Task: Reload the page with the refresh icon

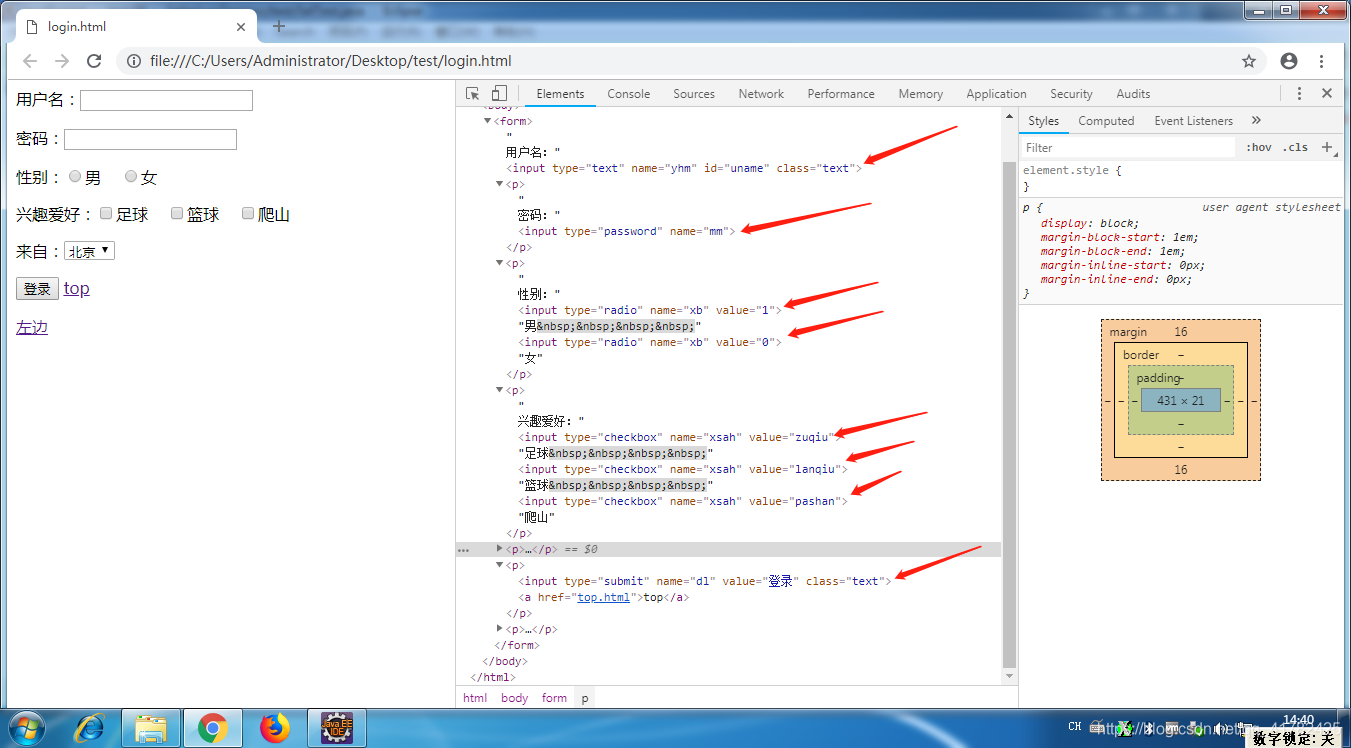Action: pyautogui.click(x=94, y=61)
